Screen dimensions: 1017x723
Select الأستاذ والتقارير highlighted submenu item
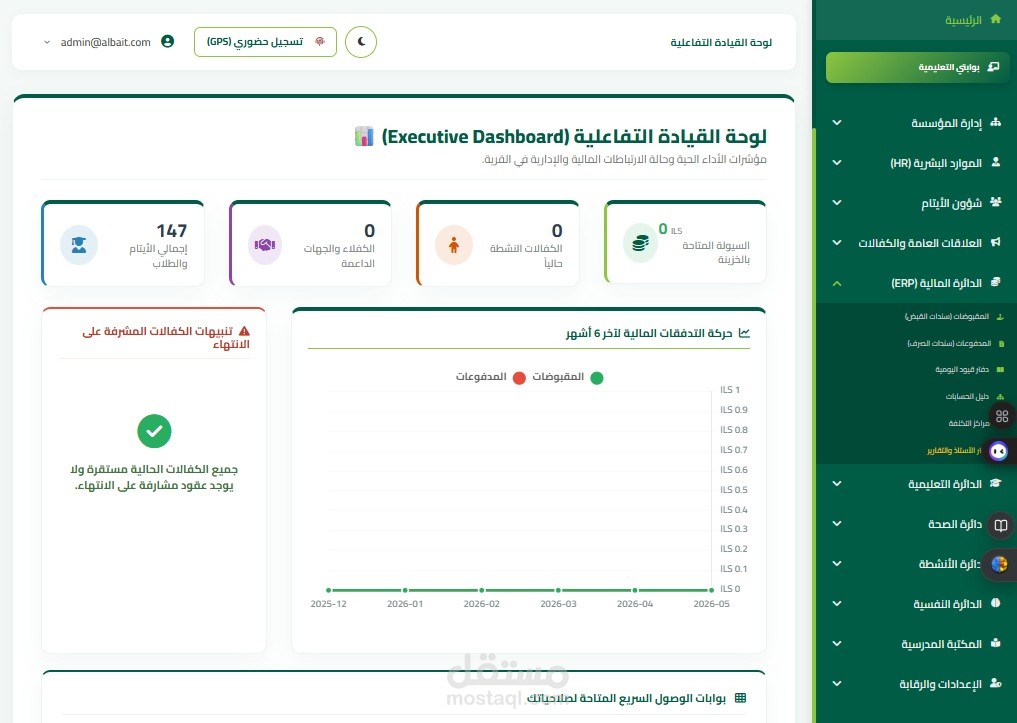pyautogui.click(x=954, y=451)
